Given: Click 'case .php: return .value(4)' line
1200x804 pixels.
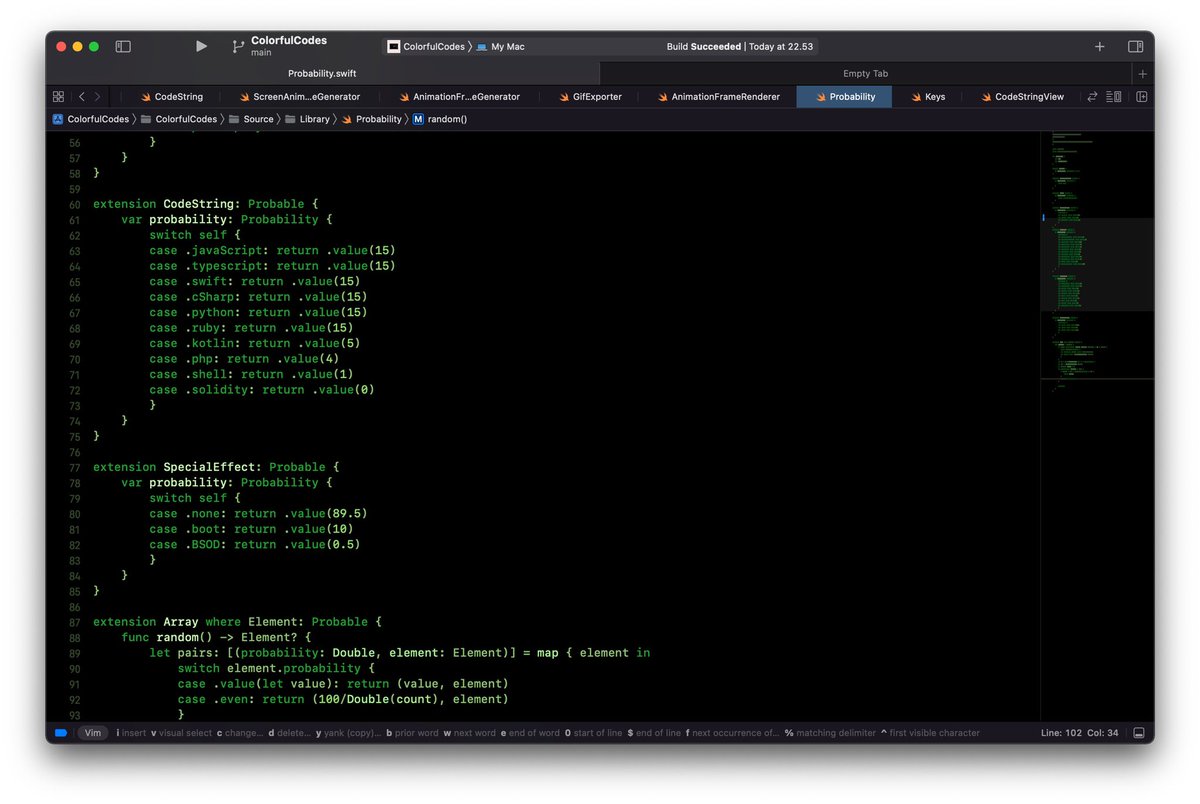Looking at the screenshot, I should tap(245, 358).
